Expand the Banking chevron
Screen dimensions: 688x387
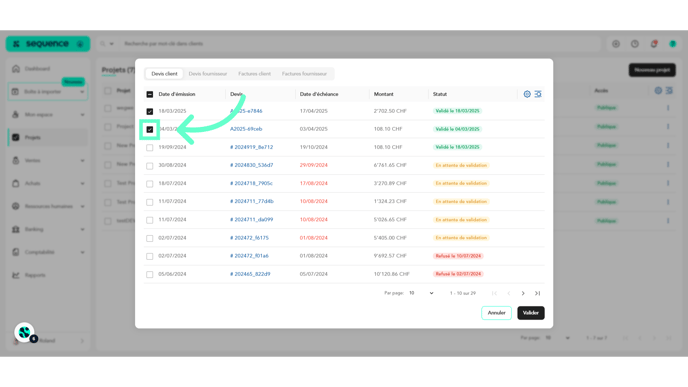82,229
